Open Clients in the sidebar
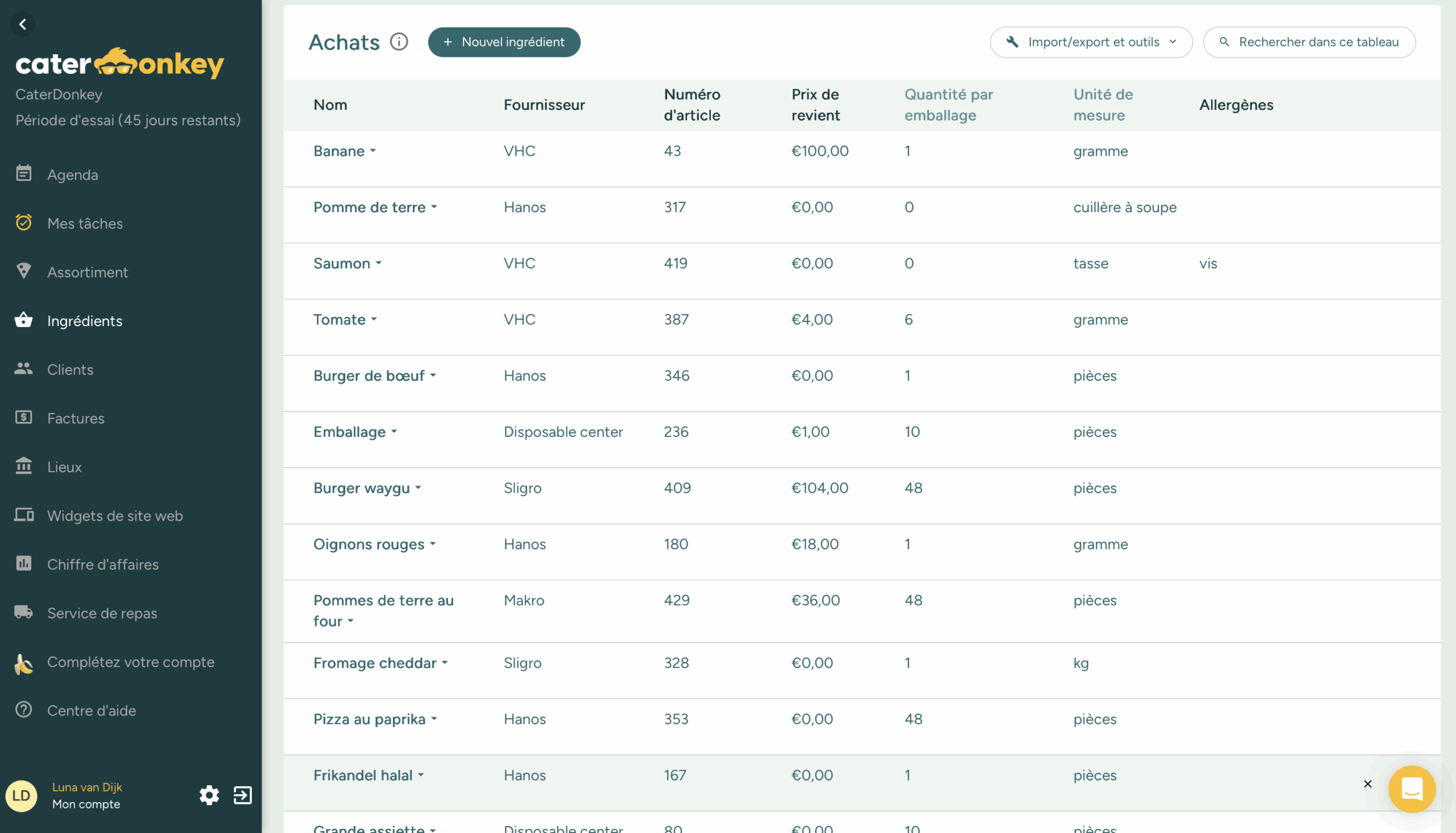The width and height of the screenshot is (1456, 833). [70, 370]
